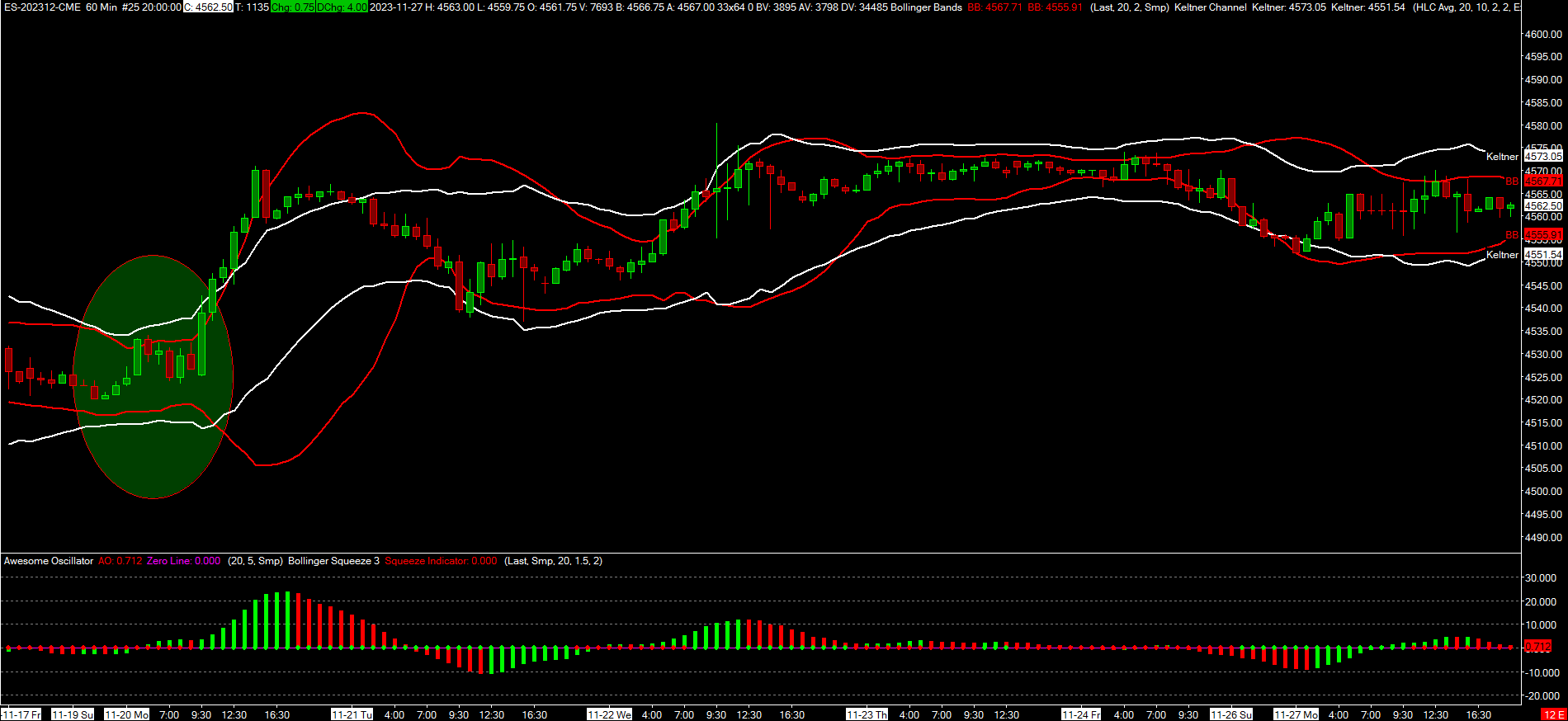Click the Squeeze Indicator: 0.000 label

click(x=441, y=561)
